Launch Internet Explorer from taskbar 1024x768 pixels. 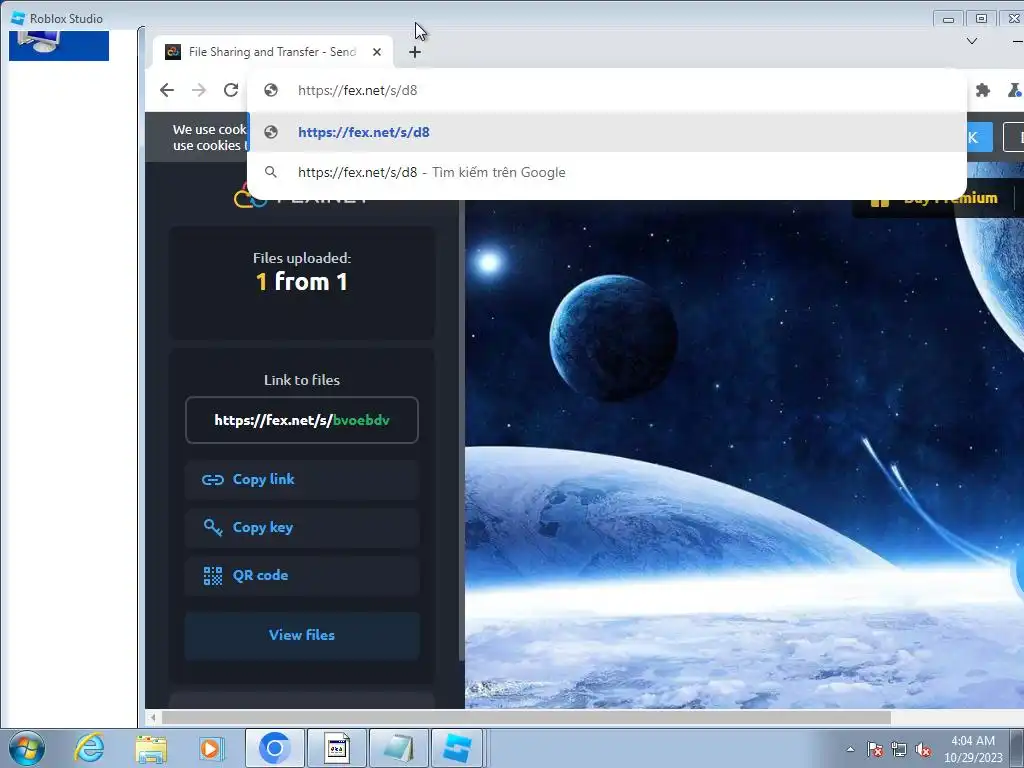point(89,748)
